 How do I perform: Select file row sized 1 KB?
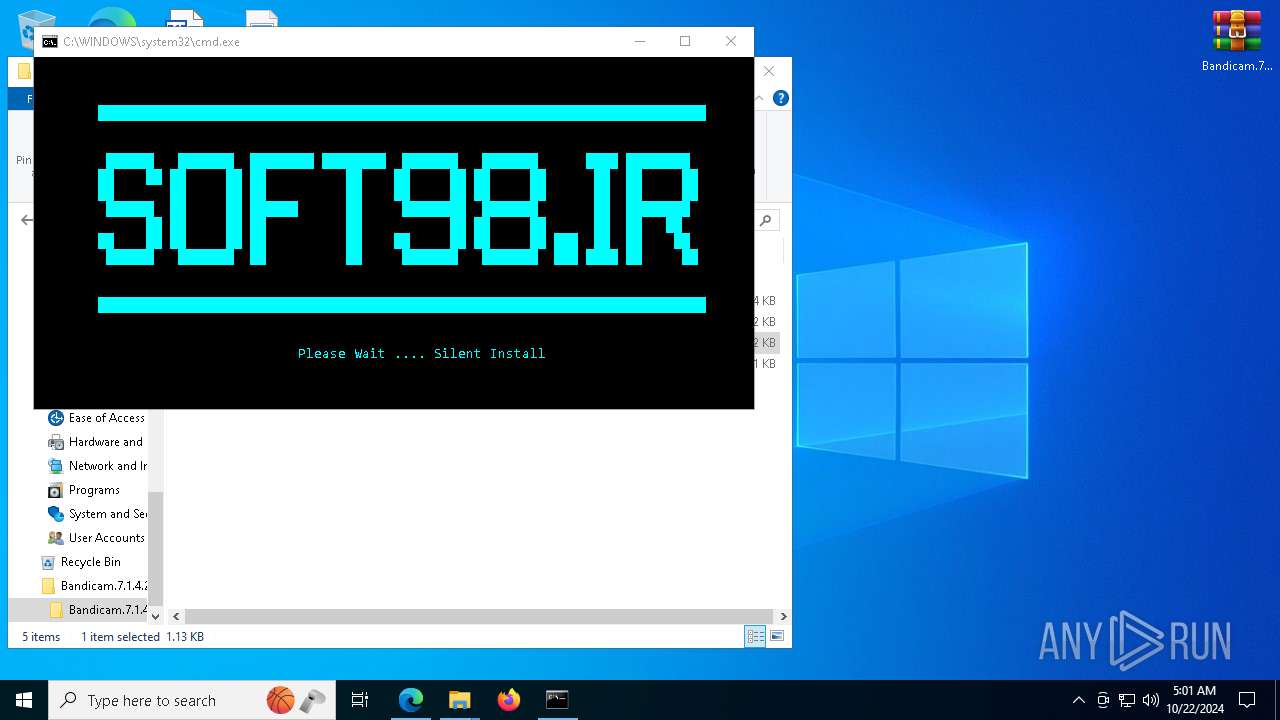pos(764,364)
